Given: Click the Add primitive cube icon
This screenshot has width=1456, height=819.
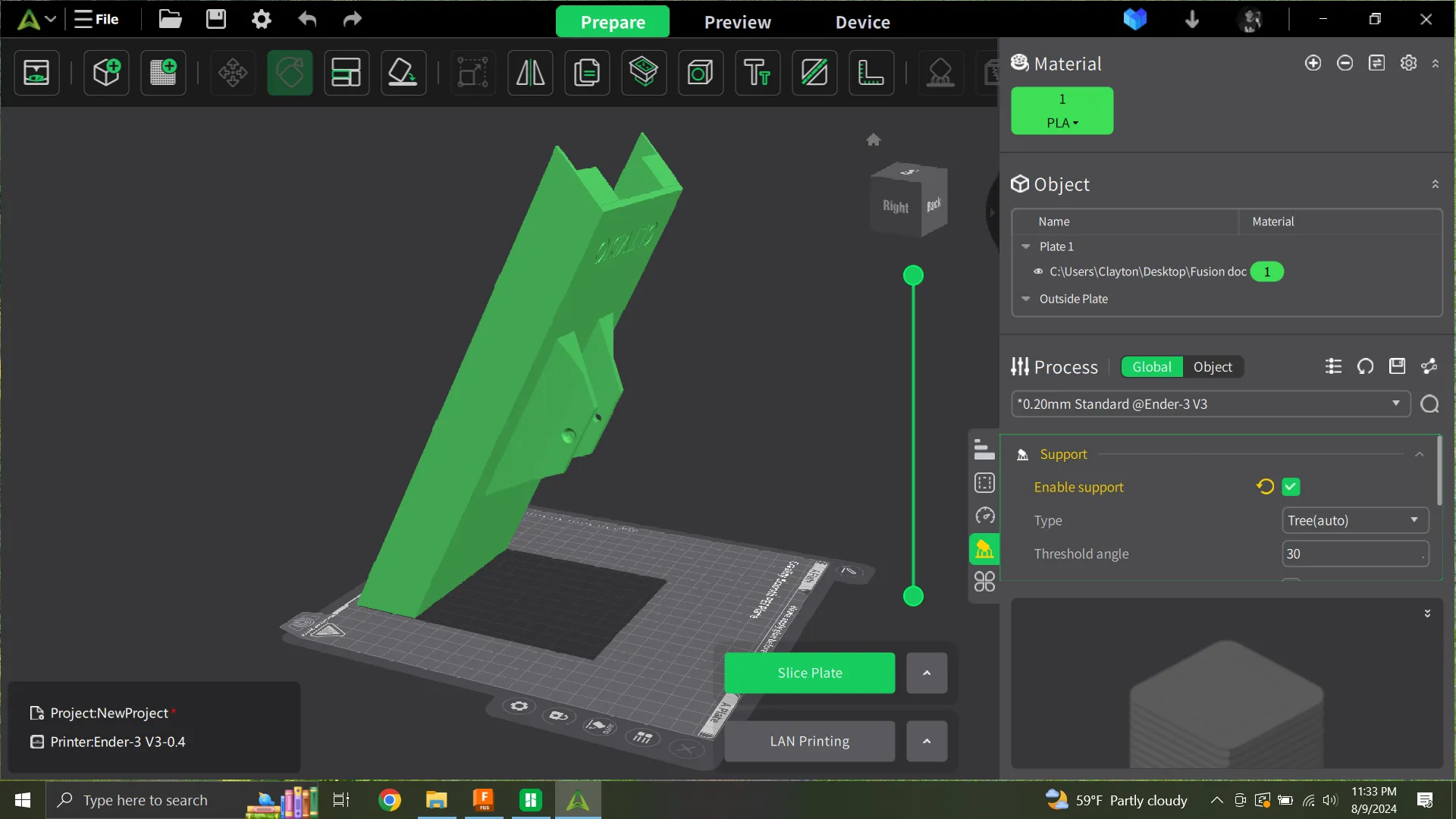Looking at the screenshot, I should 106,73.
